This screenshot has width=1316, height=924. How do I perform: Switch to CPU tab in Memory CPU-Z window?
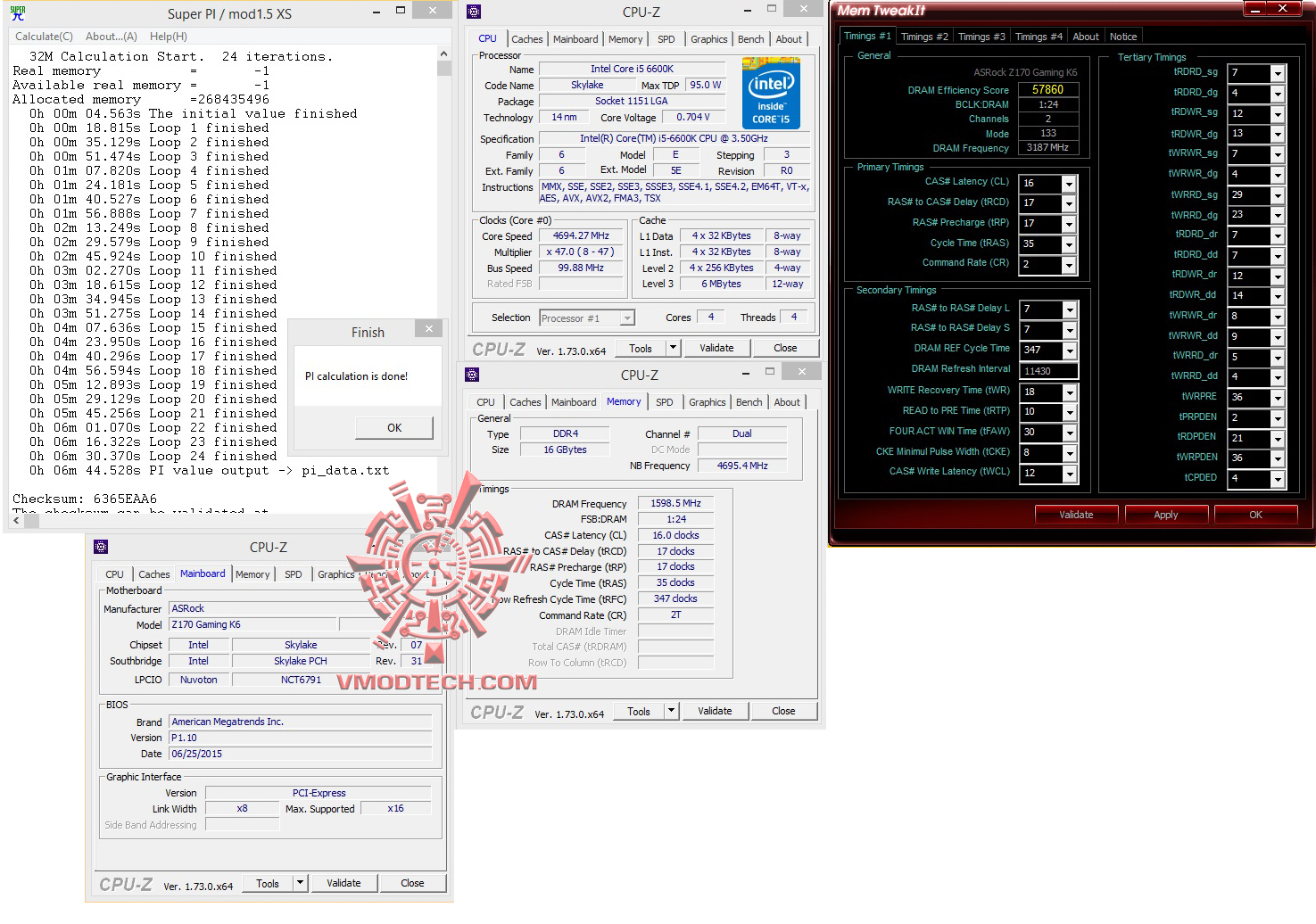click(x=485, y=402)
